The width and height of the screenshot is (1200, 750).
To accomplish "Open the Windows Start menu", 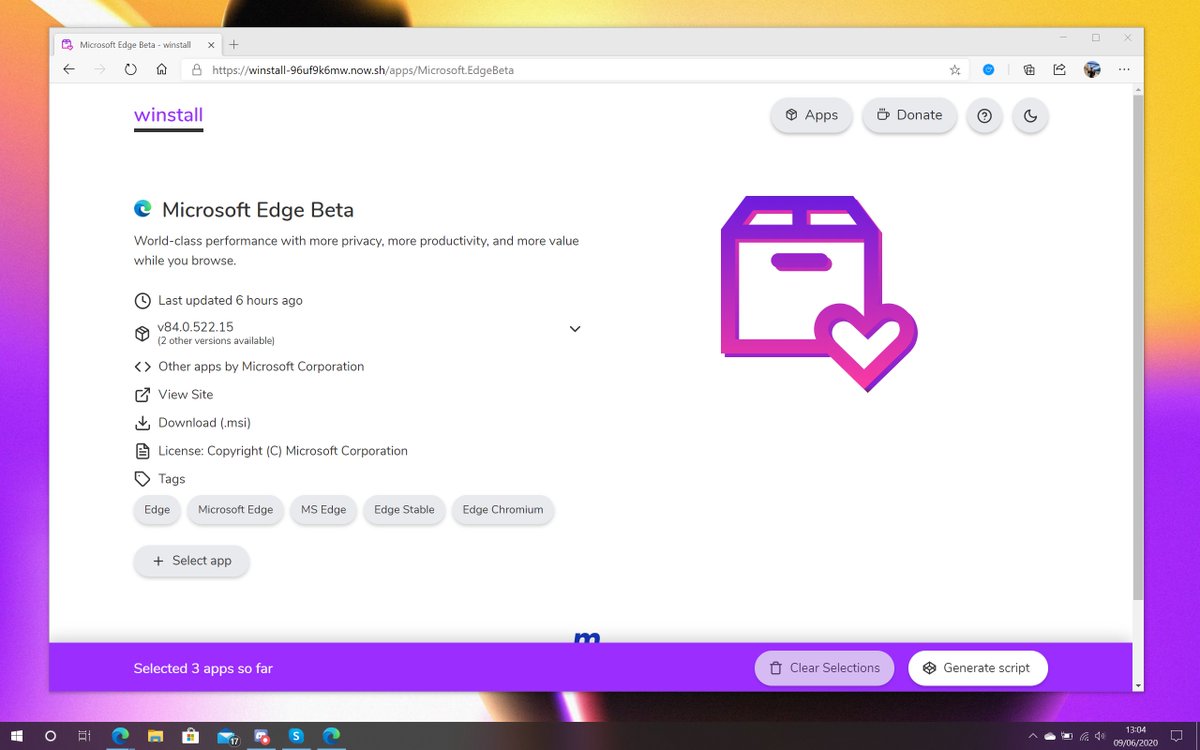I will tap(17, 736).
